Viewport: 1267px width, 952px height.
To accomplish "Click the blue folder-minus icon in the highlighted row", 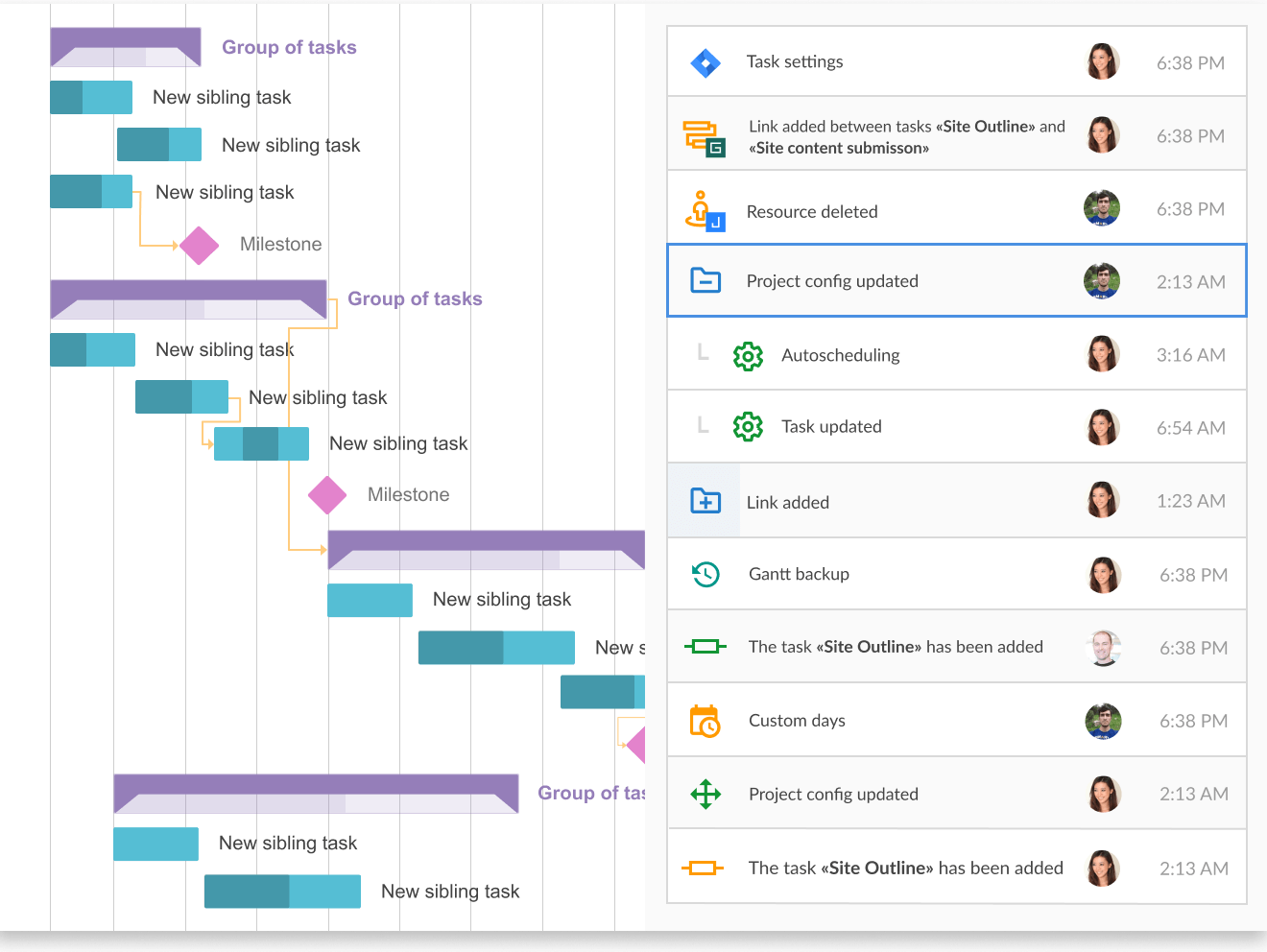I will pyautogui.click(x=705, y=280).
